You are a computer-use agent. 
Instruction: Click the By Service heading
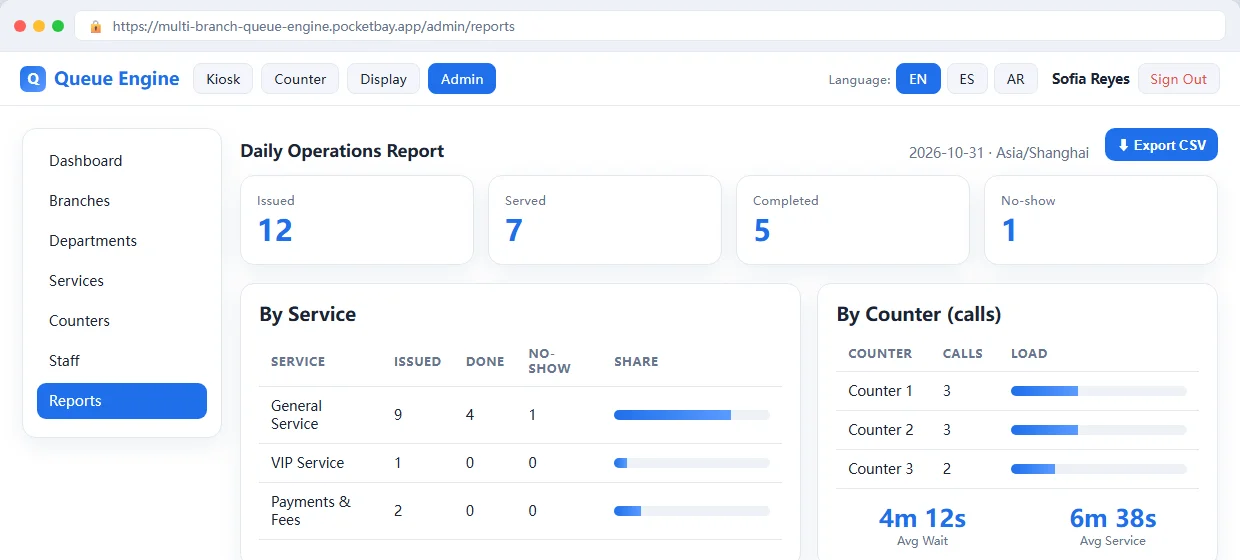(308, 314)
